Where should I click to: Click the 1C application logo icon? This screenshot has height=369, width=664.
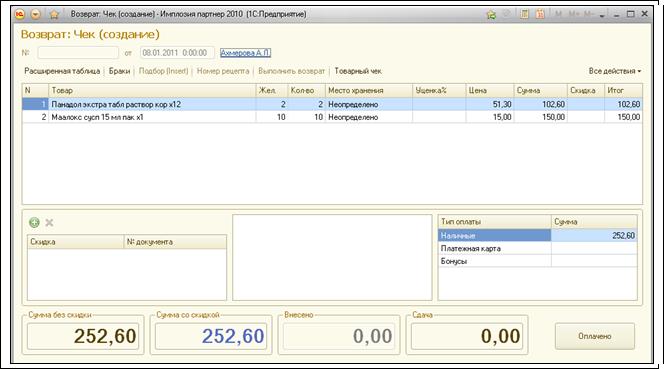[20, 14]
